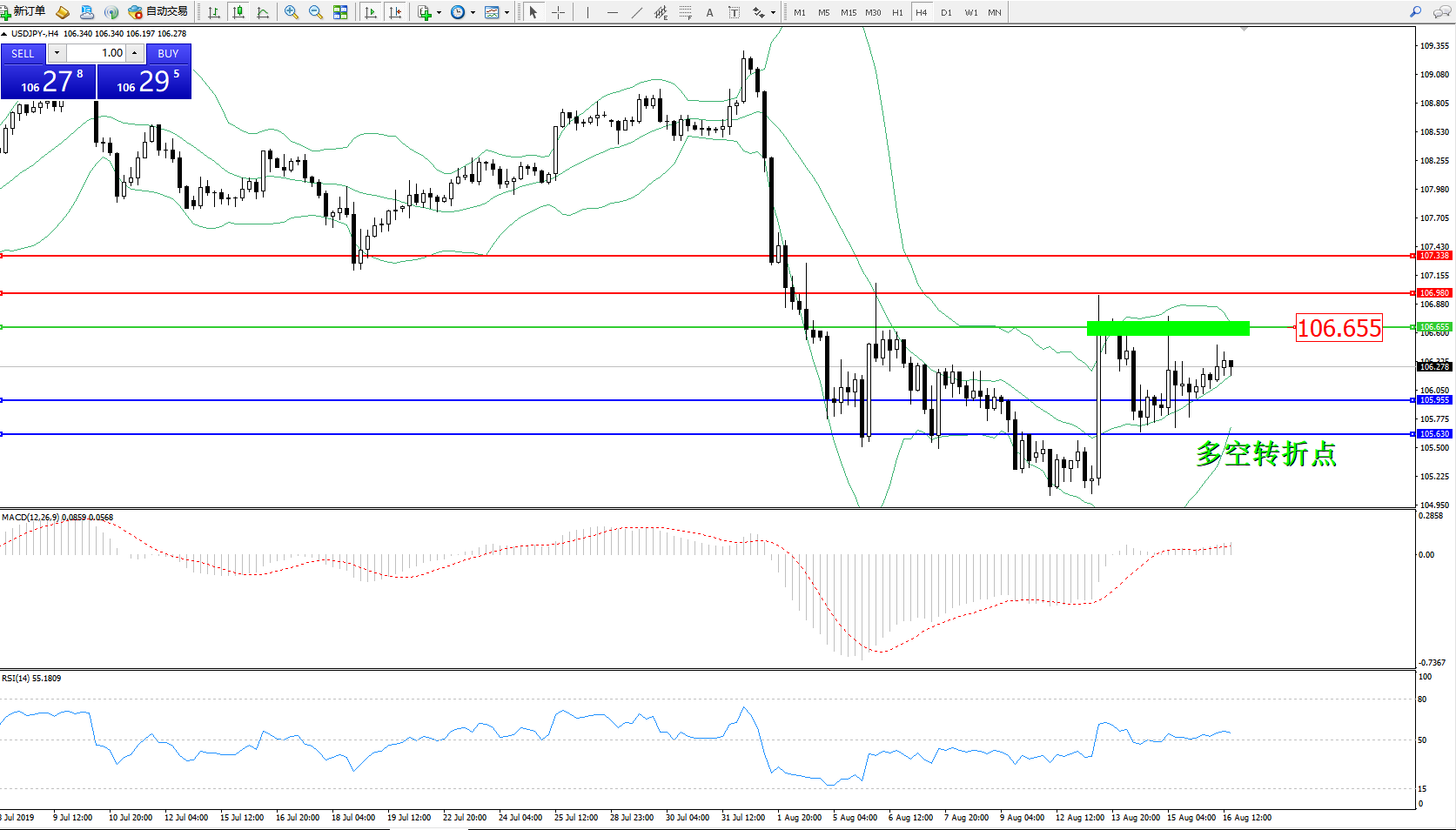Switch to the D1 timeframe

point(946,12)
